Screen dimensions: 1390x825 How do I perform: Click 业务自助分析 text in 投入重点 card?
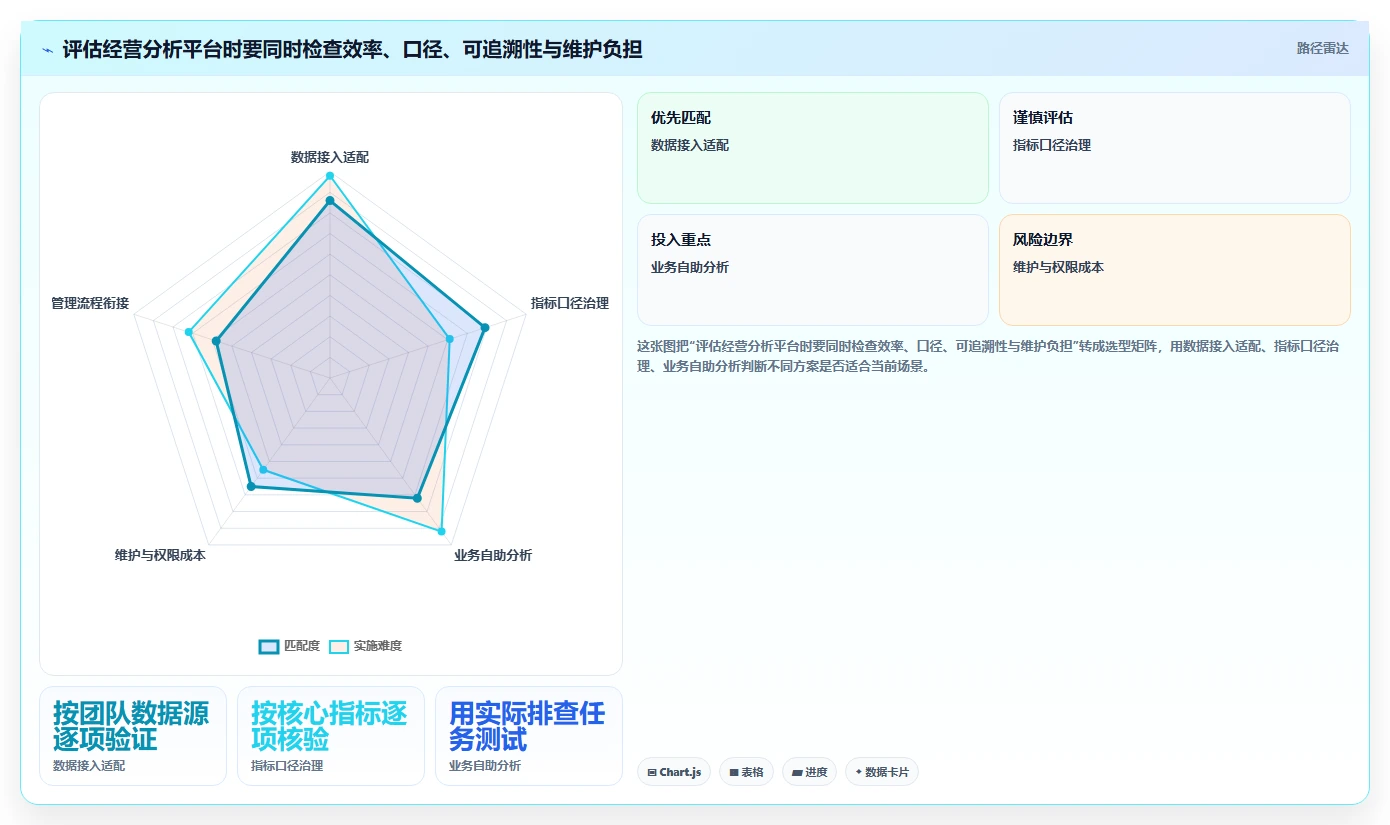[690, 267]
